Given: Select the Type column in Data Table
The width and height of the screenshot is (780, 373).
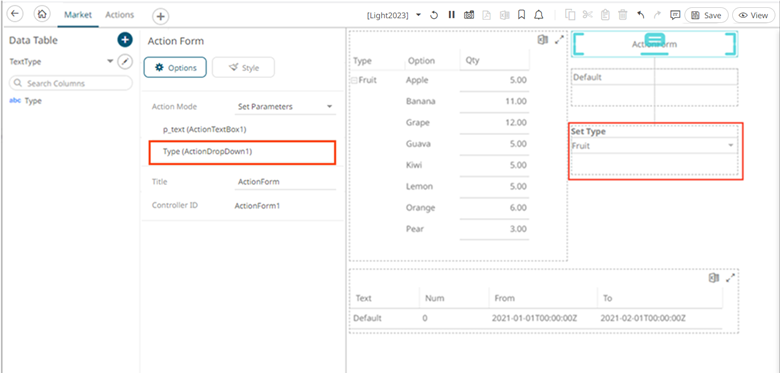Looking at the screenshot, I should pos(33,100).
